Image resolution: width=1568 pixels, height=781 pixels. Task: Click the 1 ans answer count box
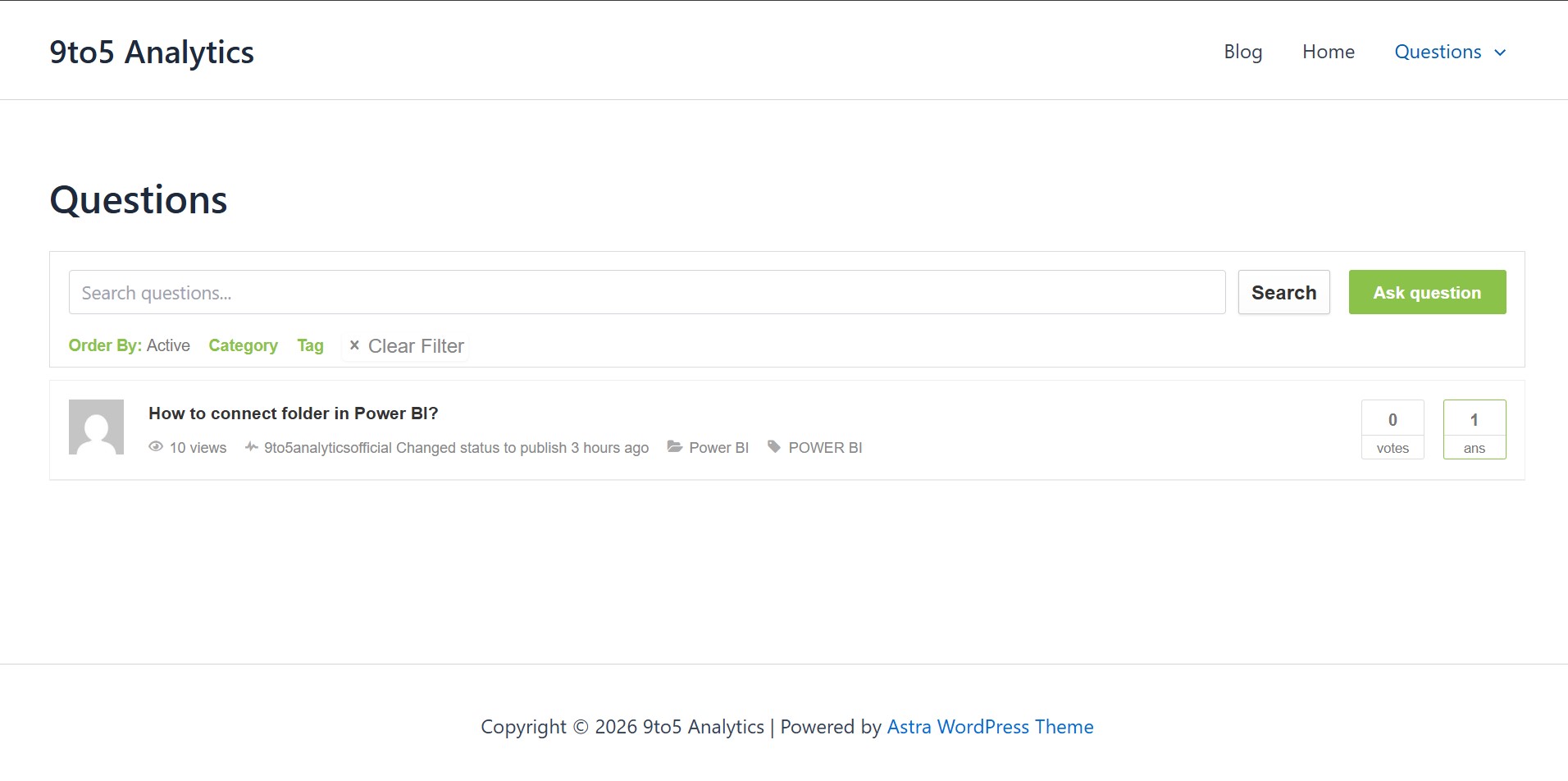tap(1474, 429)
